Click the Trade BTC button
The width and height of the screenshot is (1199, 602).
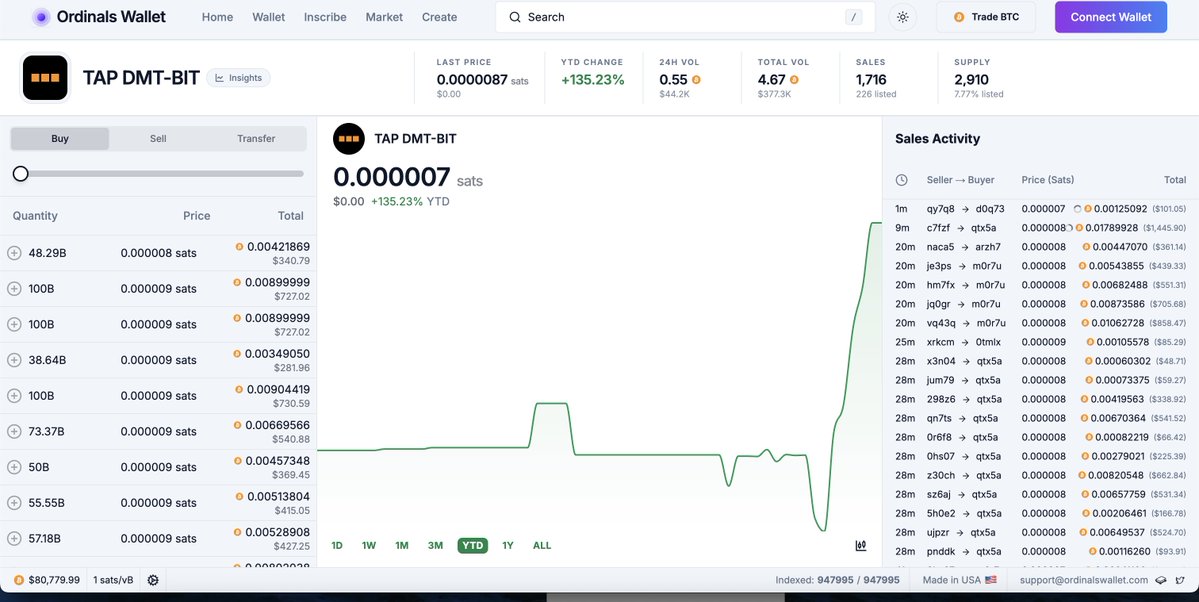[986, 17]
